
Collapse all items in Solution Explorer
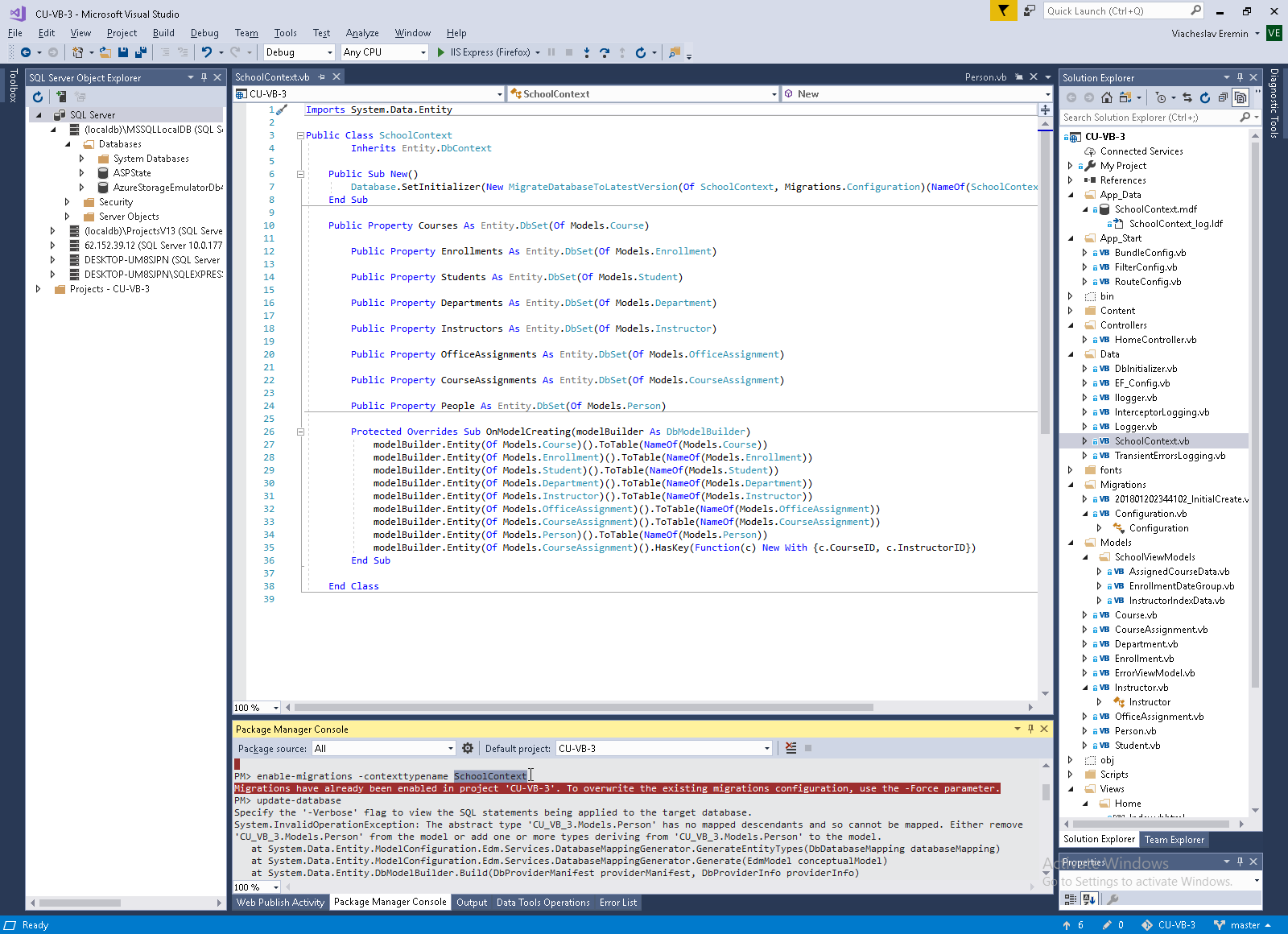point(1223,97)
